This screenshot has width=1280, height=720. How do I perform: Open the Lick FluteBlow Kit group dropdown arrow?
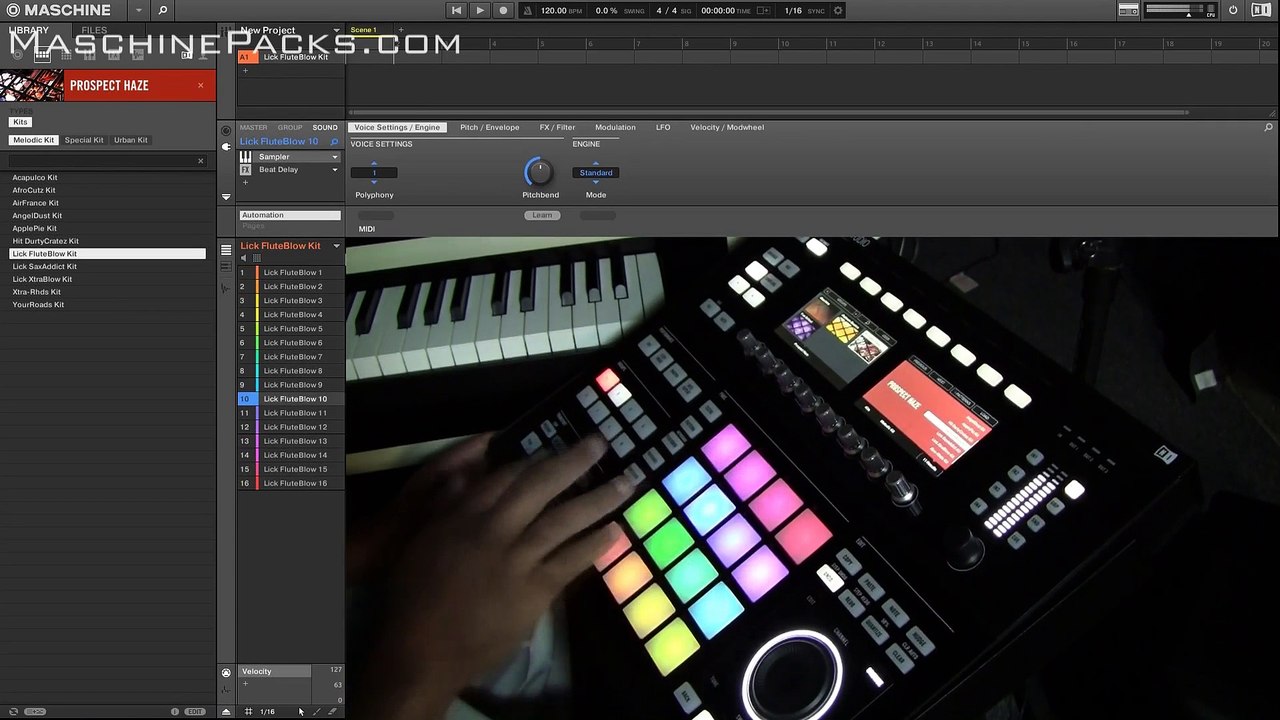(336, 246)
